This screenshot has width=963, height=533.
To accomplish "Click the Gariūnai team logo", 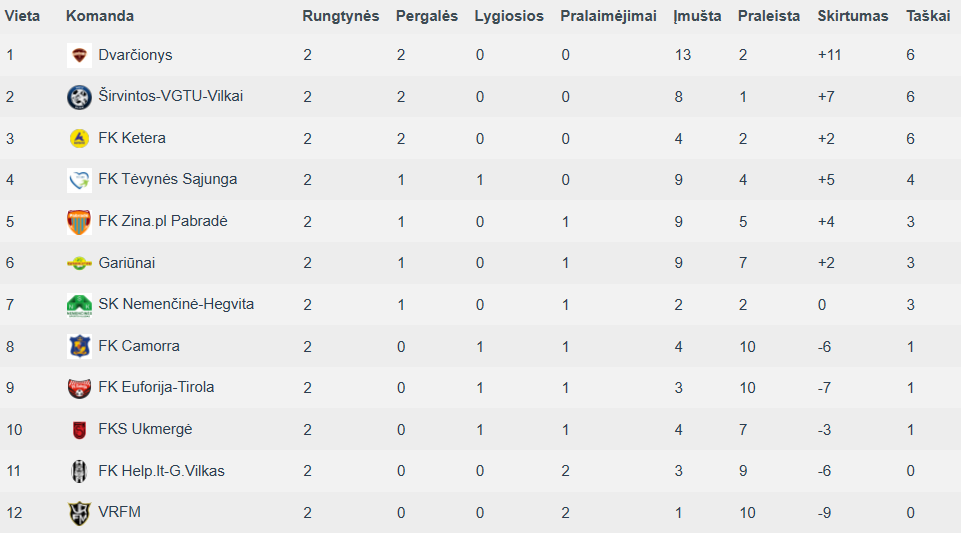I will coord(79,263).
